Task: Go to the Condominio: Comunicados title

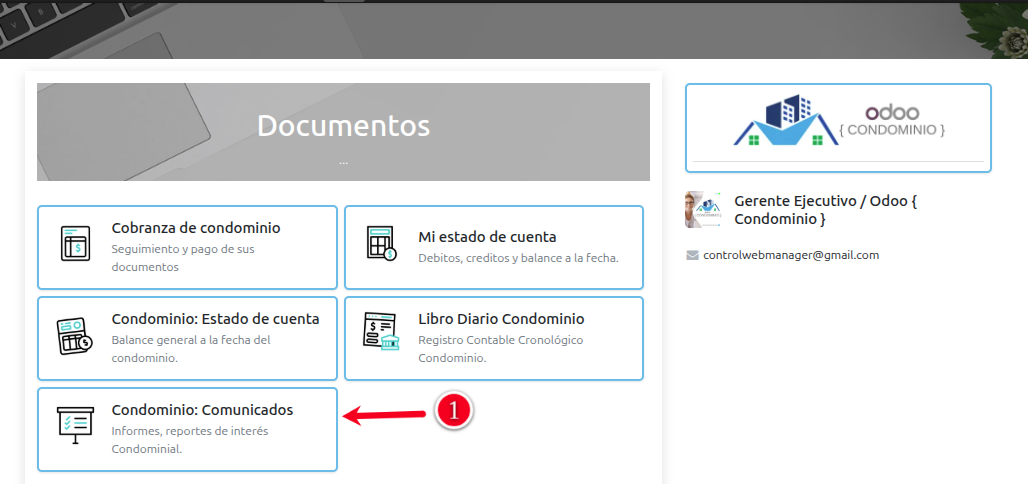Action: click(x=202, y=410)
